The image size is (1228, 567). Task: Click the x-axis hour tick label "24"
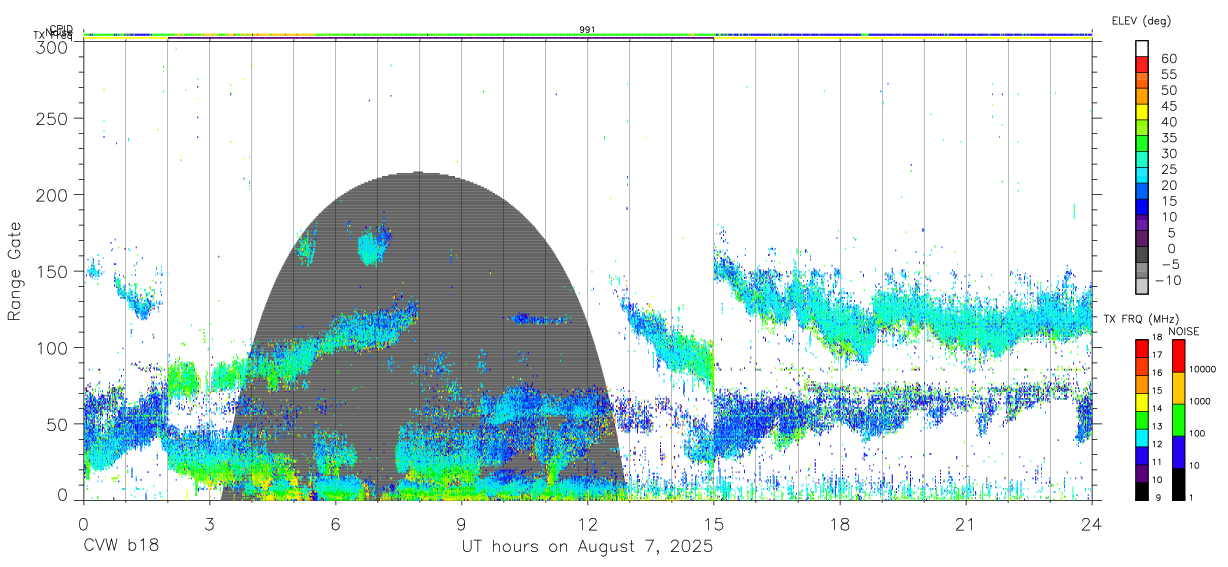click(x=1092, y=524)
